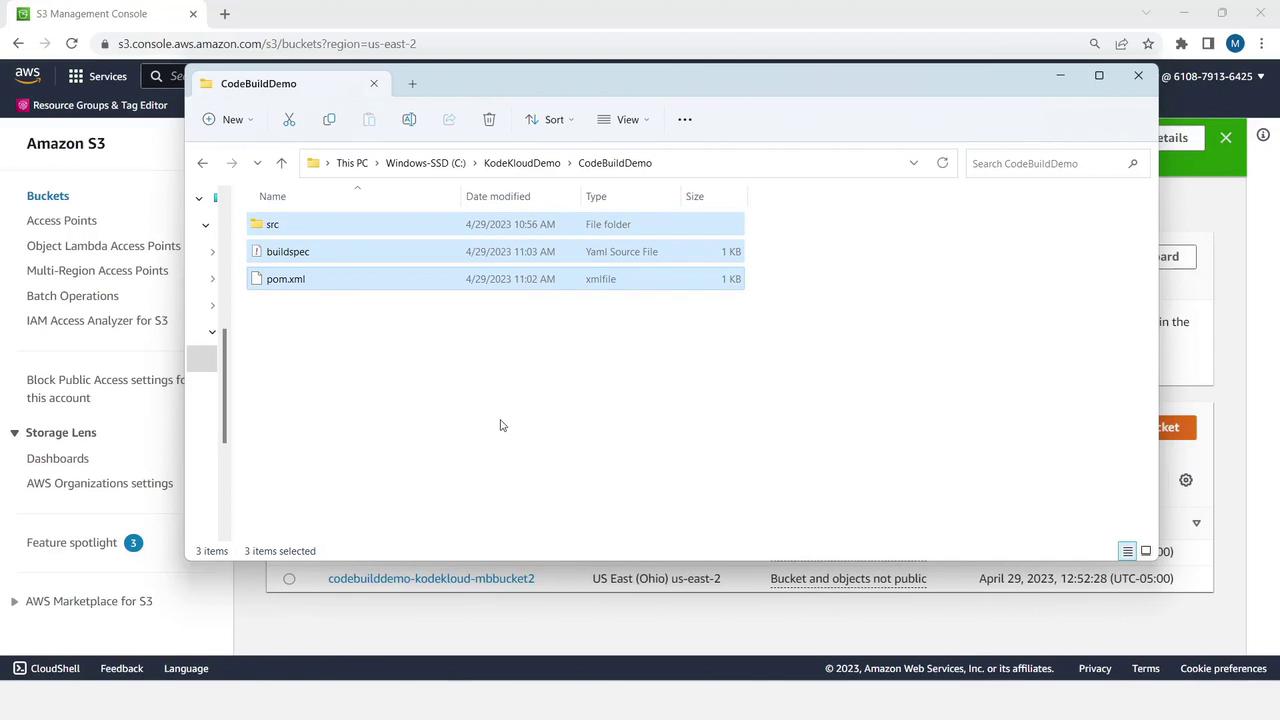
Task: Refresh the CodeBuildDemo folder view
Action: click(942, 163)
